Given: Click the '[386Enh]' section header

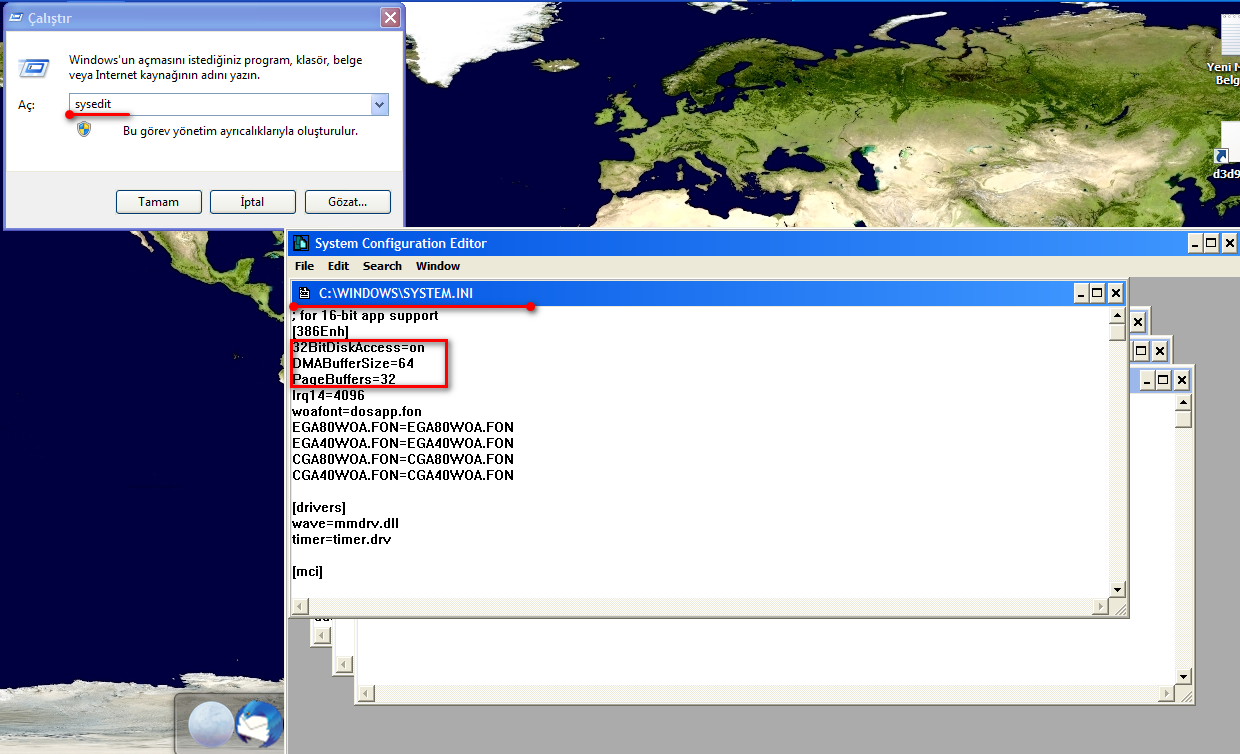Looking at the screenshot, I should (x=320, y=331).
